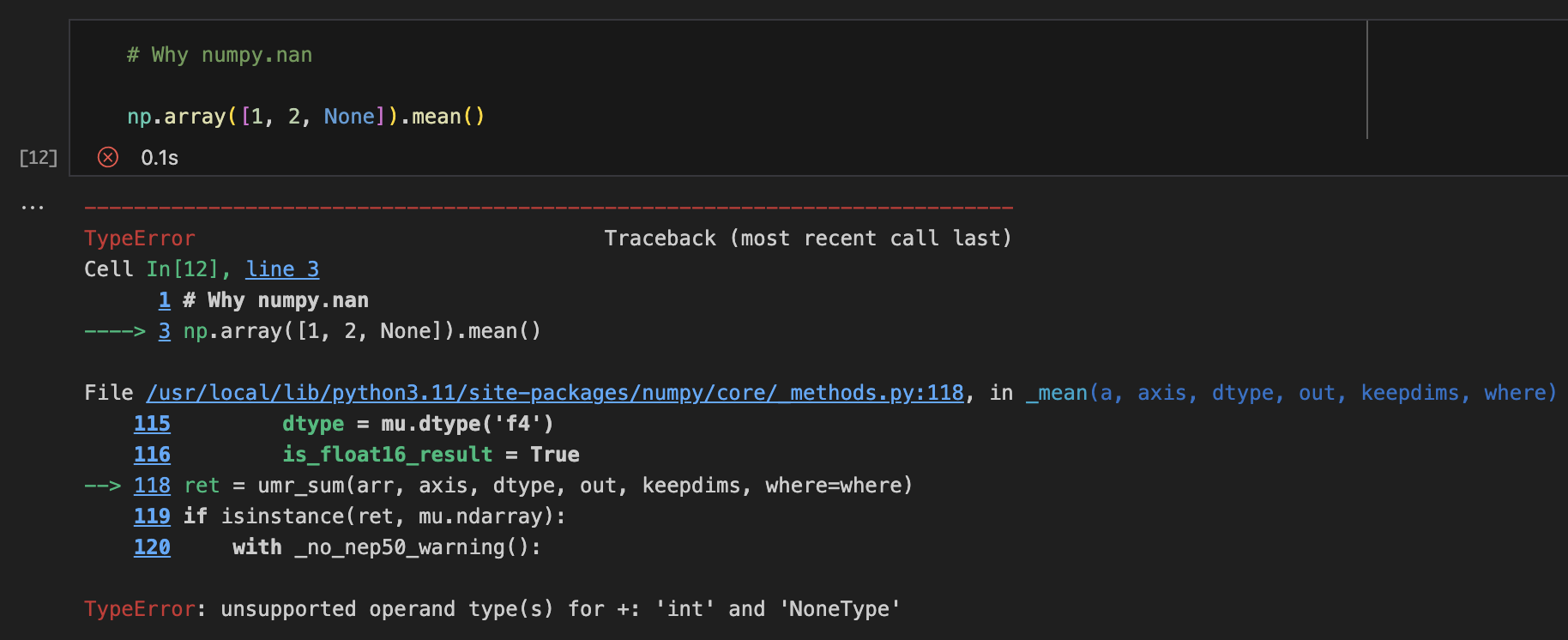Jump to line 120 link
Screen dimensions: 1568x640
coord(152,547)
